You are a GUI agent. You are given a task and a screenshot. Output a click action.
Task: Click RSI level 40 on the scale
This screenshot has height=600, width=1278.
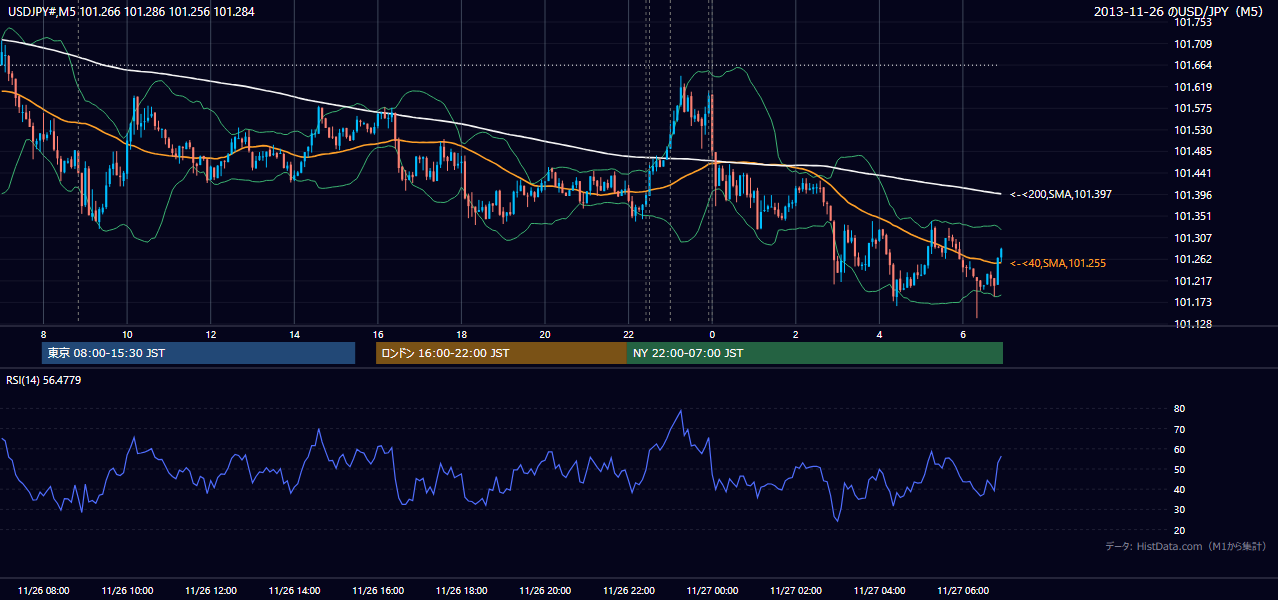(1179, 489)
